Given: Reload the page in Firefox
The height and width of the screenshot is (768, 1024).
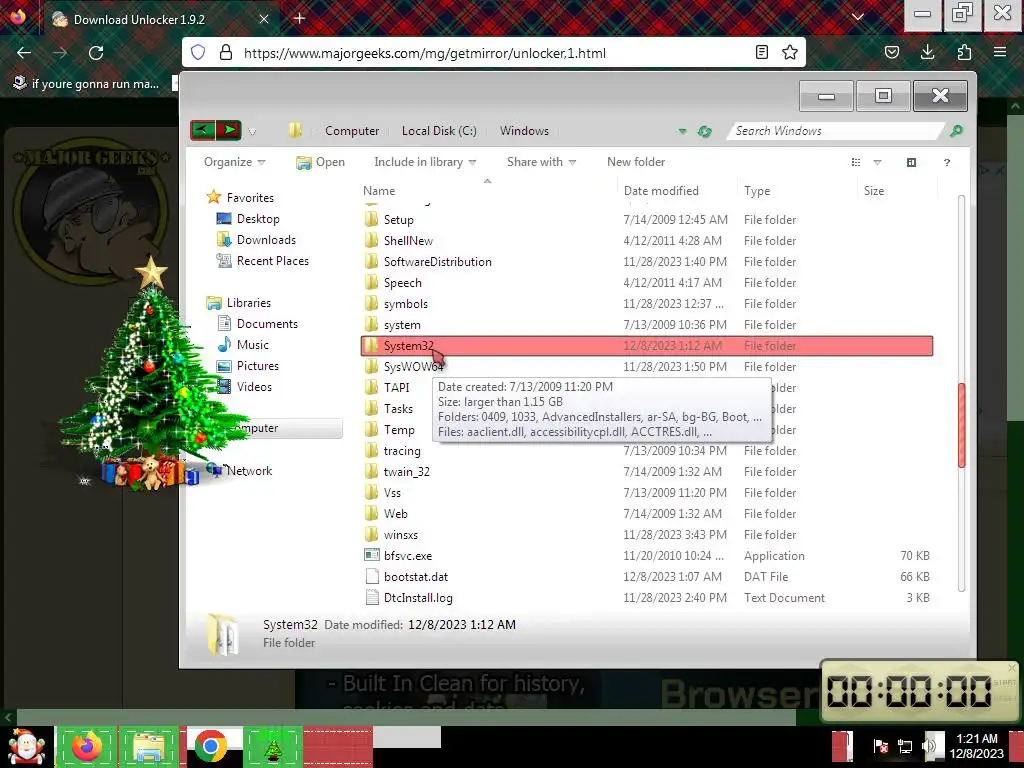Looking at the screenshot, I should point(96,53).
